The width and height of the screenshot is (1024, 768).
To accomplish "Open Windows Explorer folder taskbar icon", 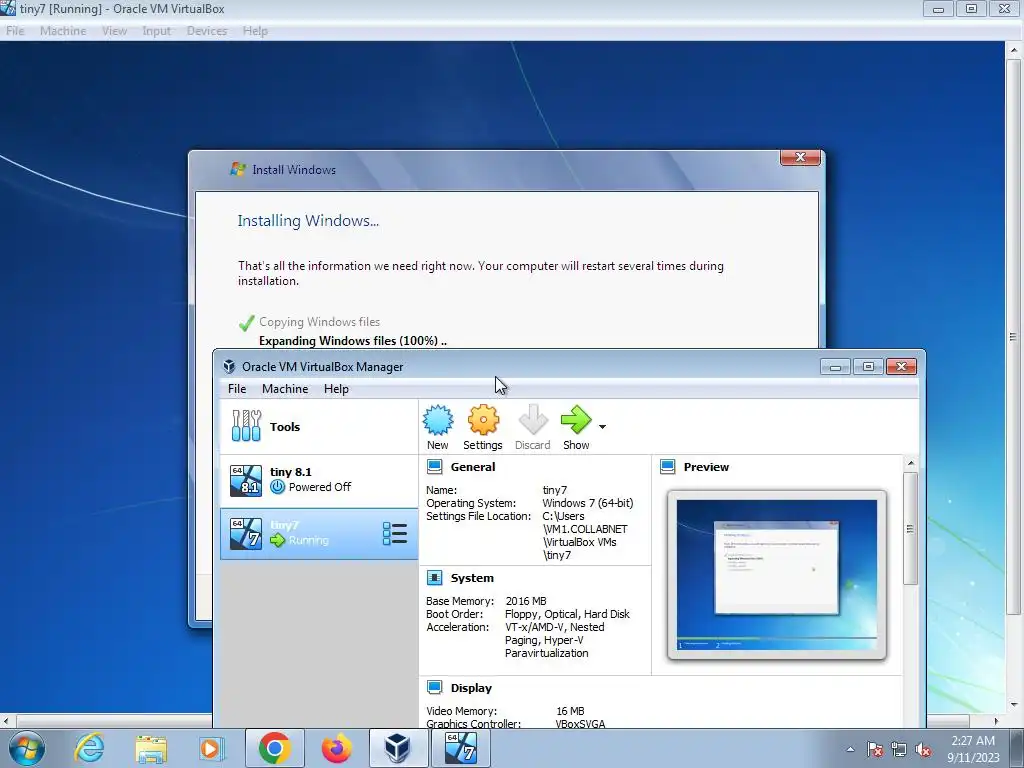I will click(x=151, y=748).
